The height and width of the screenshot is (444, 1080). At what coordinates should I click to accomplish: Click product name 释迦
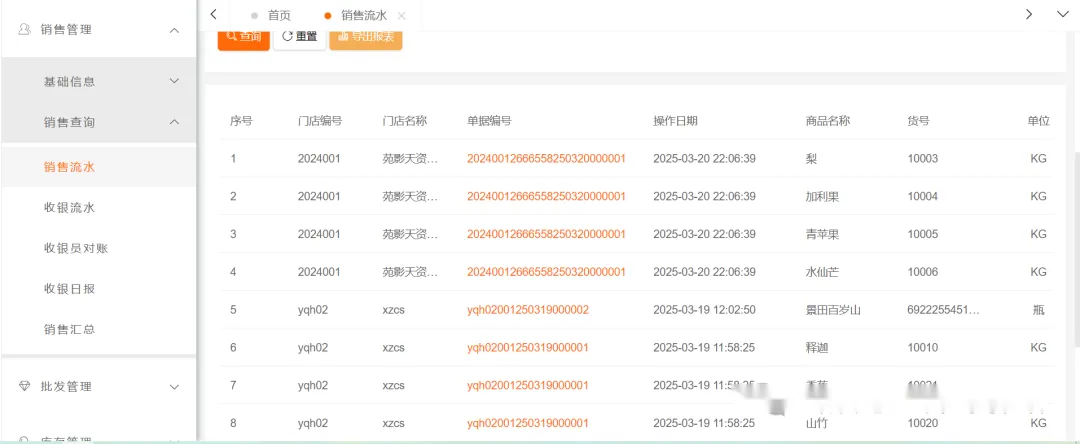click(x=817, y=348)
